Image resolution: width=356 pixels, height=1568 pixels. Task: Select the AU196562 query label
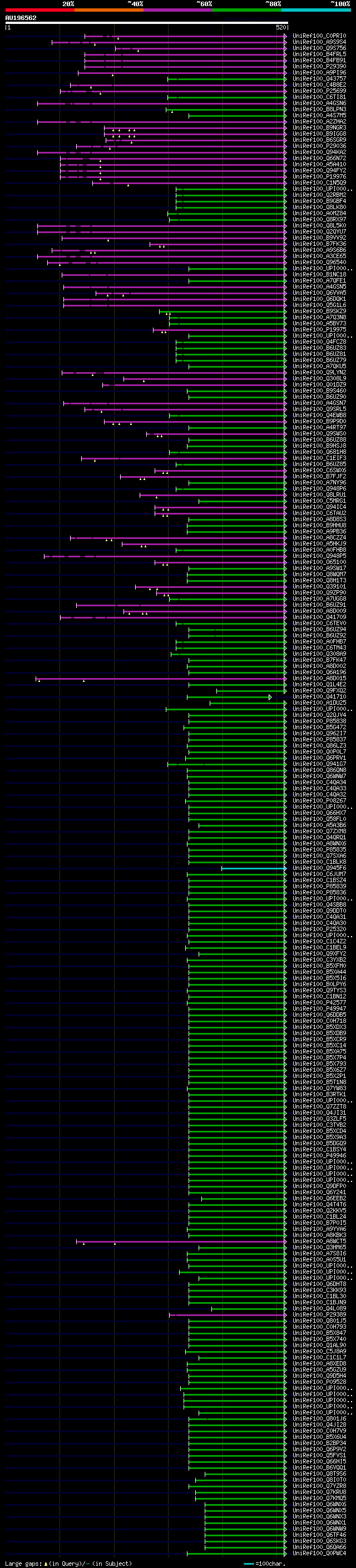click(21, 18)
